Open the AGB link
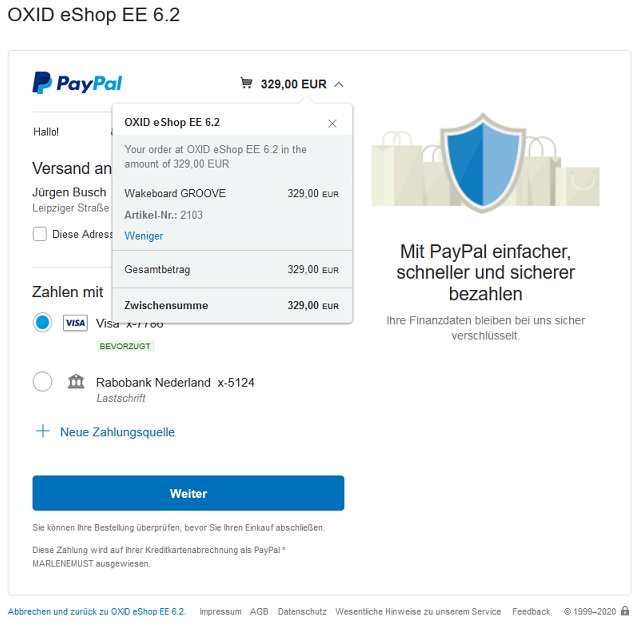Image resolution: width=639 pixels, height=623 pixels. [259, 612]
